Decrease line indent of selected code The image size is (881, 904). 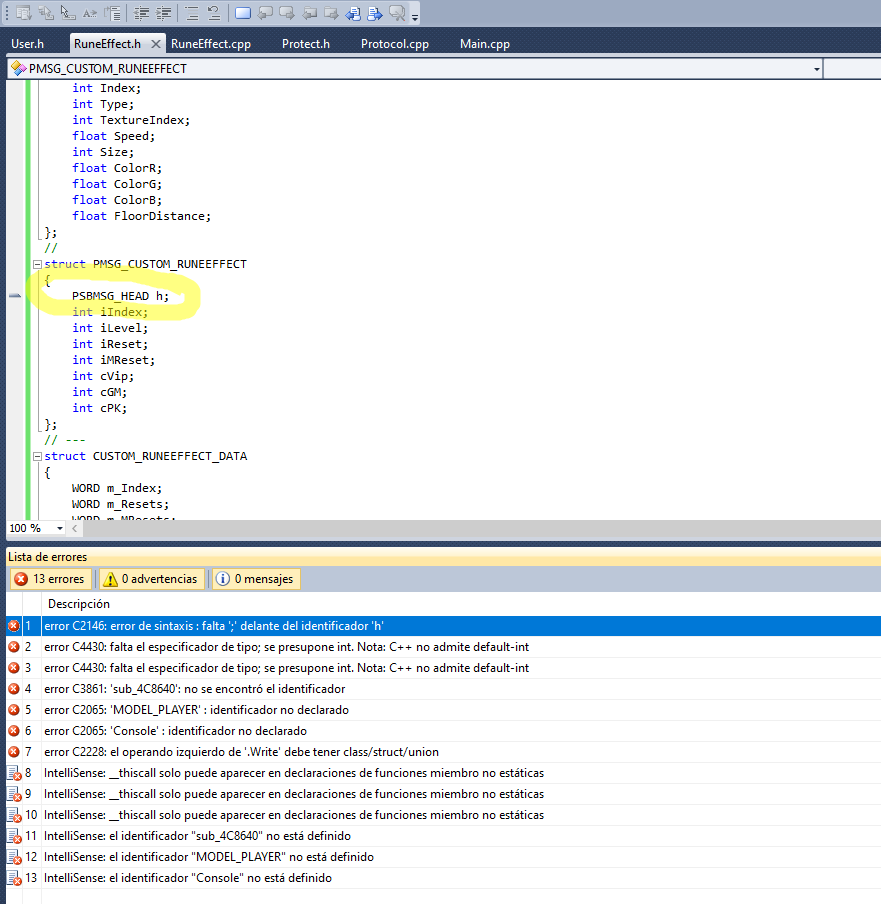(141, 13)
